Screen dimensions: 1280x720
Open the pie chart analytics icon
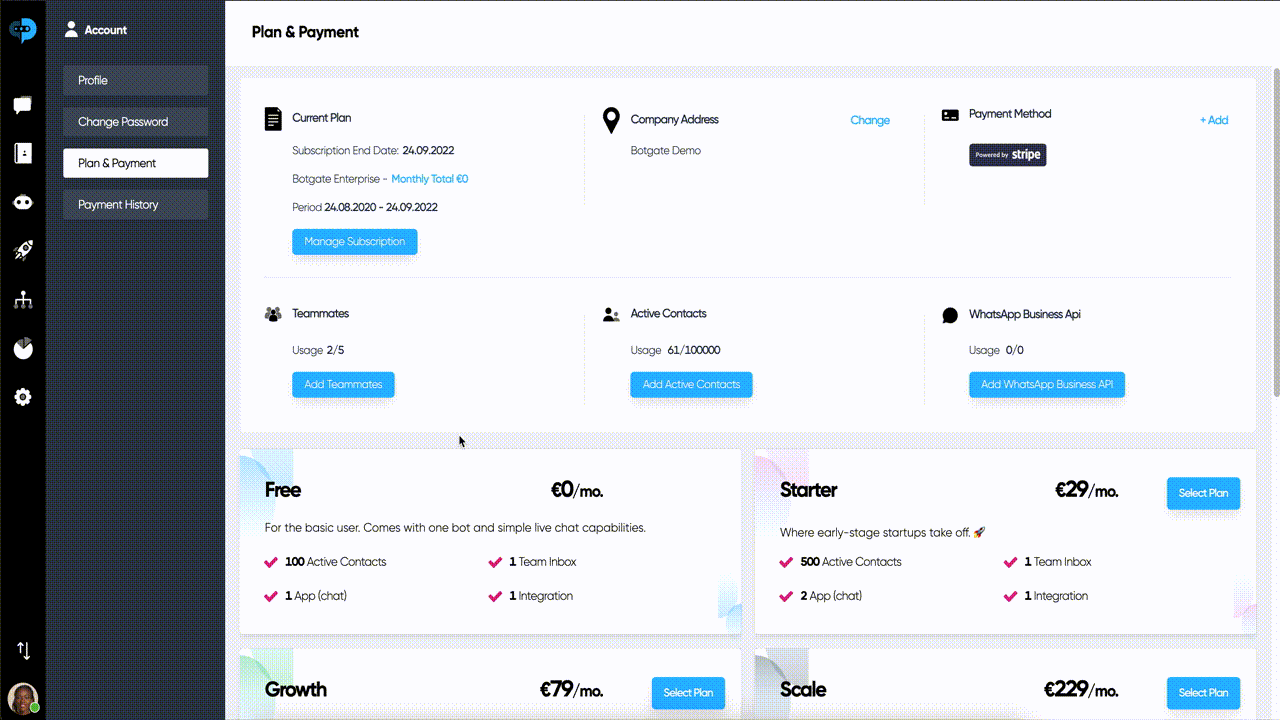coord(22,348)
